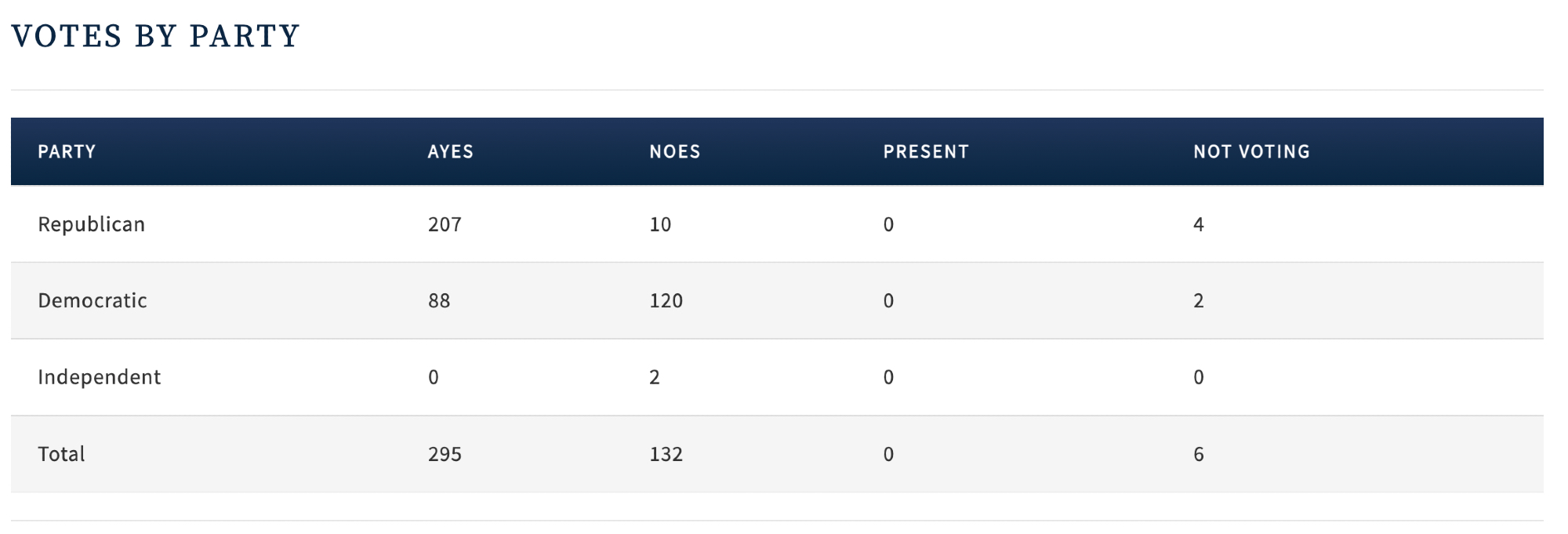Image resolution: width=1568 pixels, height=534 pixels.
Task: Select Republican not voting count 4
Action: (1198, 224)
